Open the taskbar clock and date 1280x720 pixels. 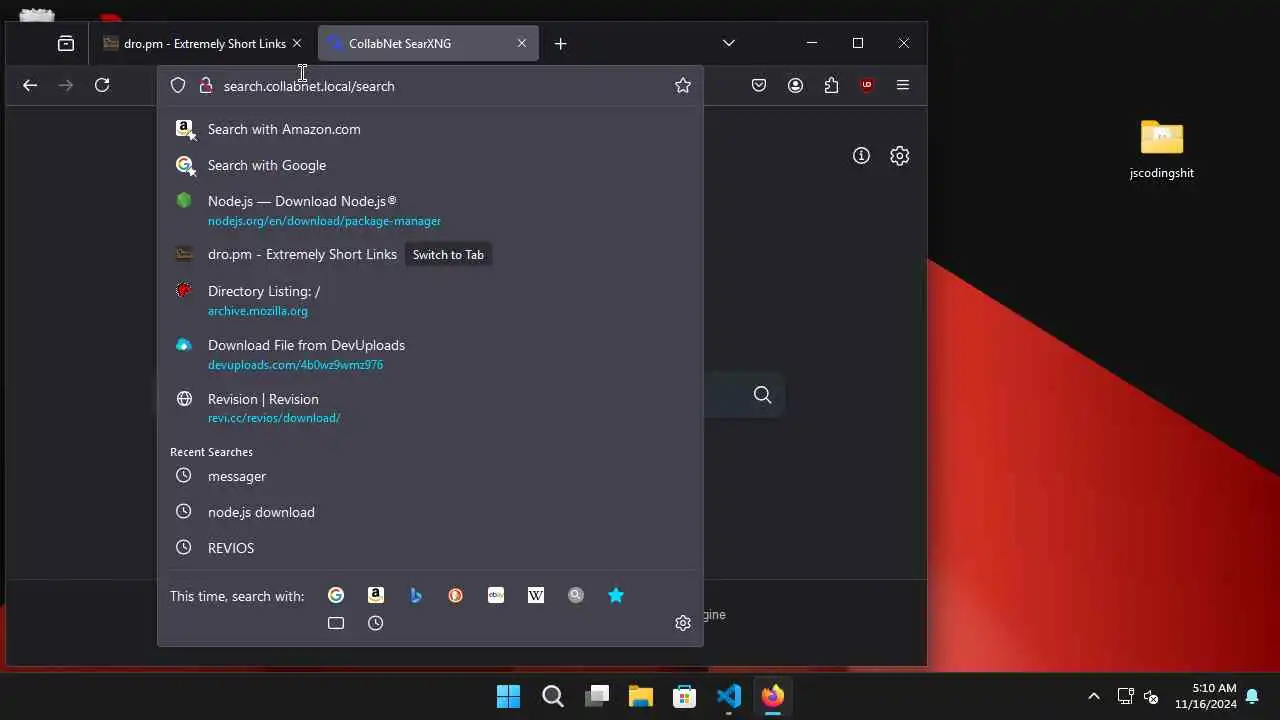tap(1205, 696)
